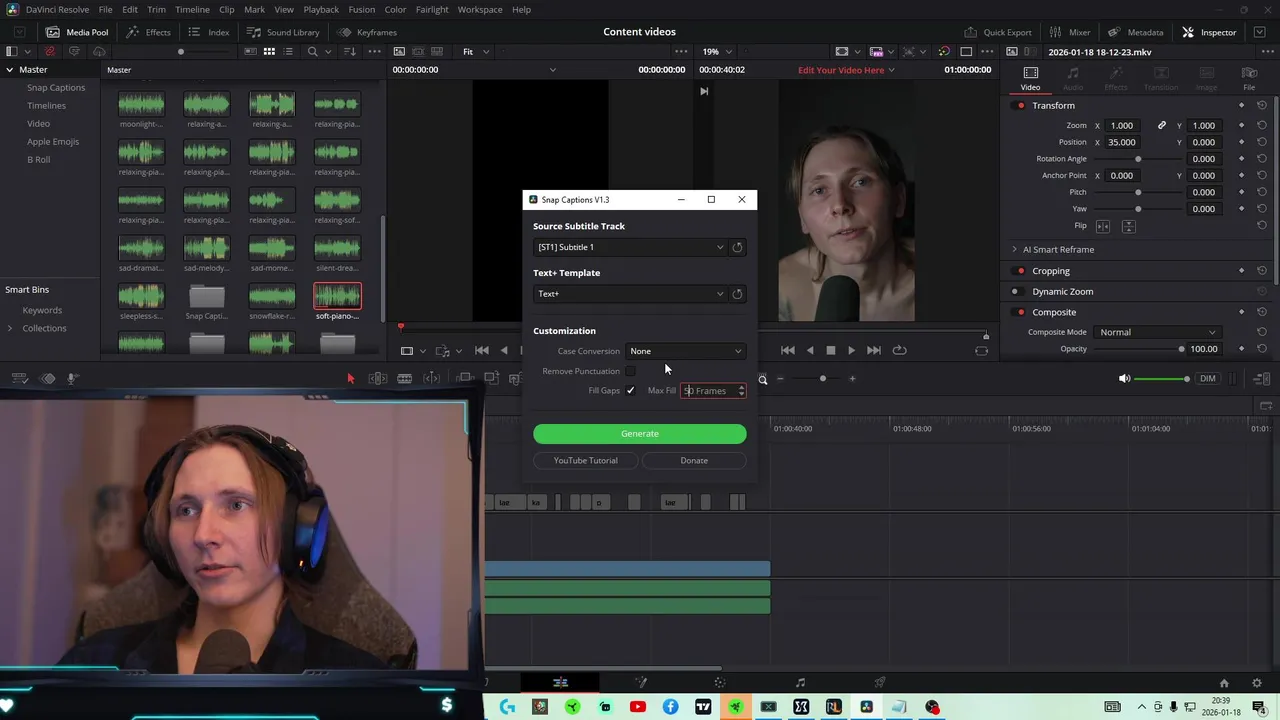Open Case Conversion dropdown

click(x=685, y=351)
